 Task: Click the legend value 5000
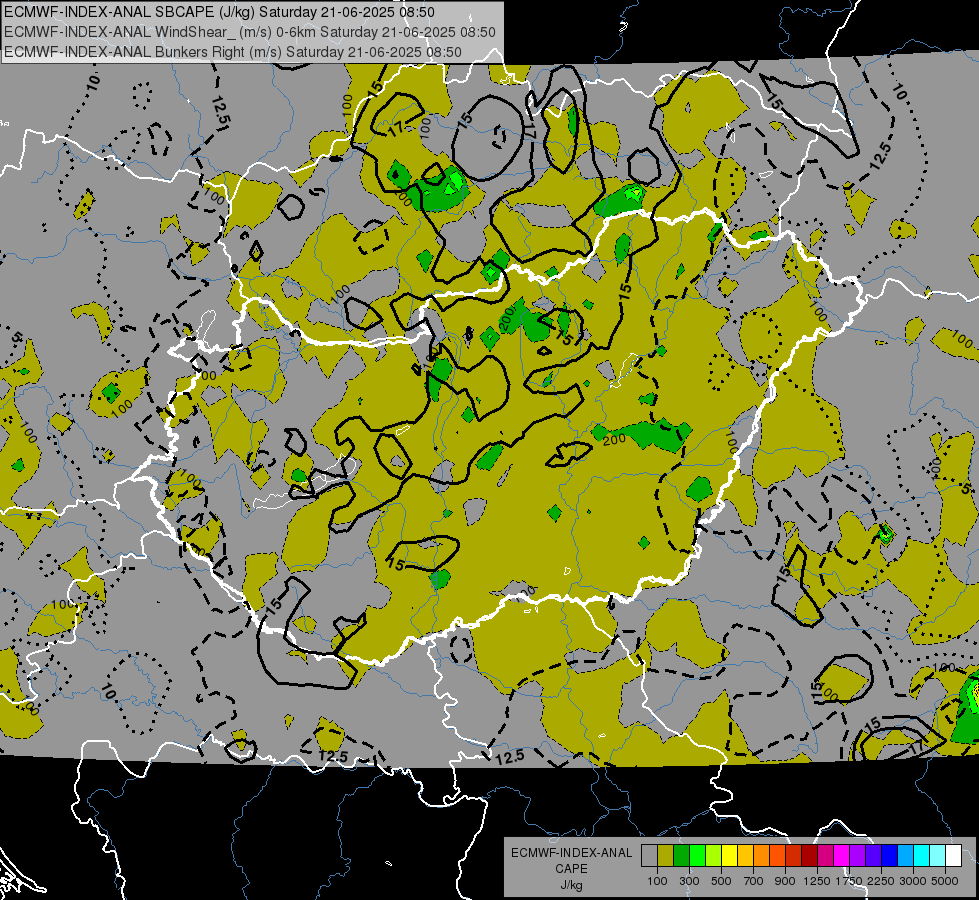coord(945,881)
